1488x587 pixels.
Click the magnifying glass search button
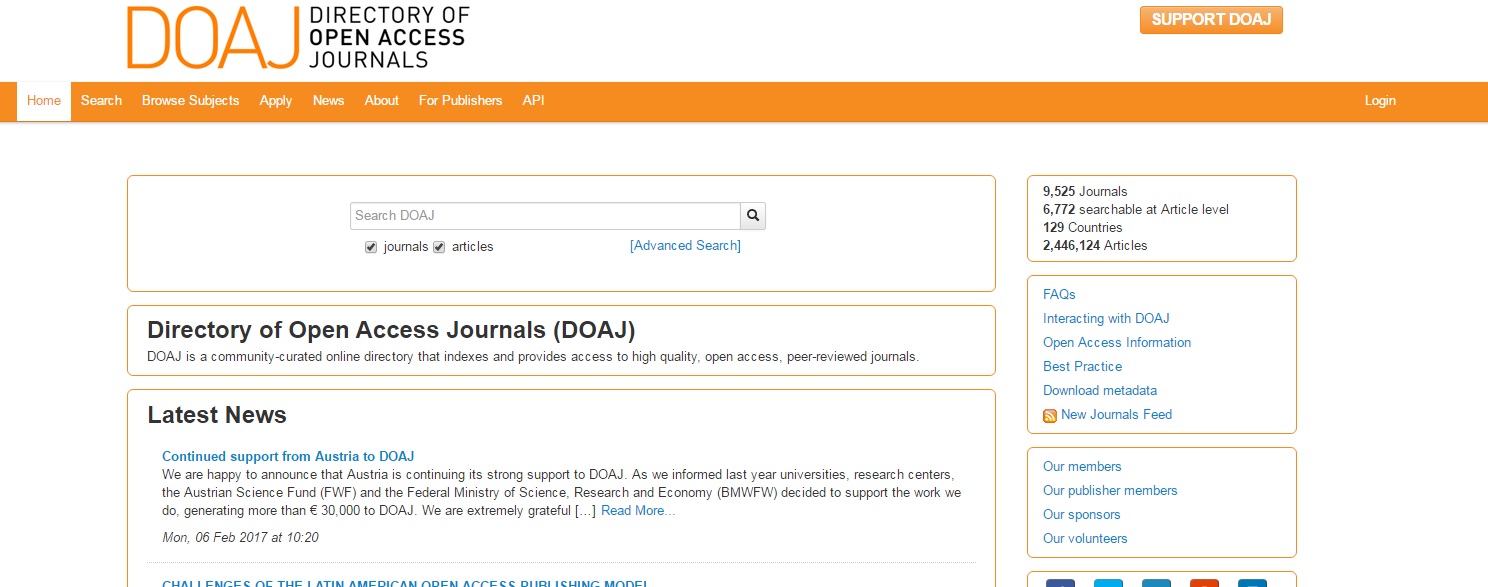point(753,216)
